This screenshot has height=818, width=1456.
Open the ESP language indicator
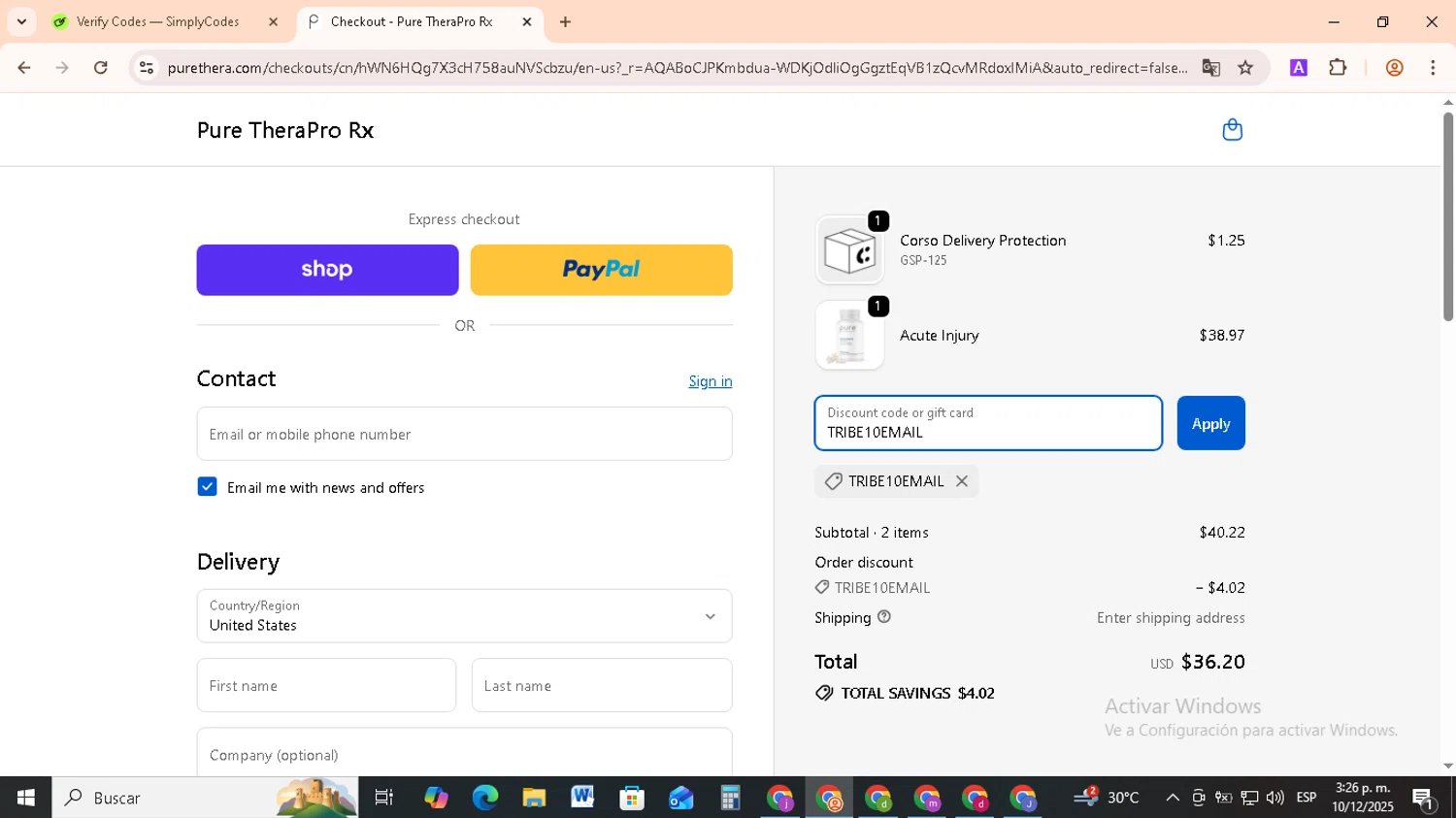(x=1307, y=798)
